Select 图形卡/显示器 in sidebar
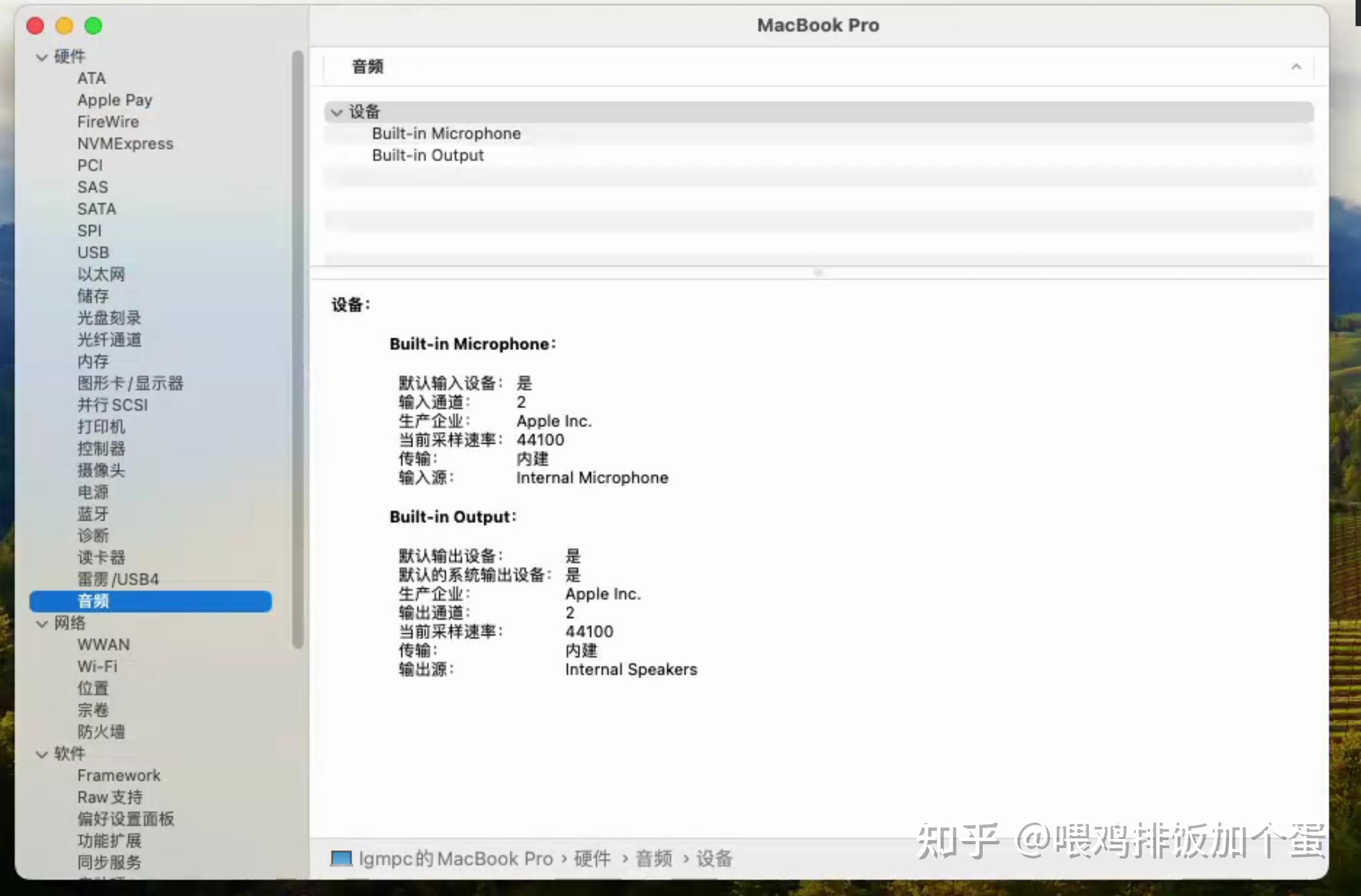 [130, 383]
